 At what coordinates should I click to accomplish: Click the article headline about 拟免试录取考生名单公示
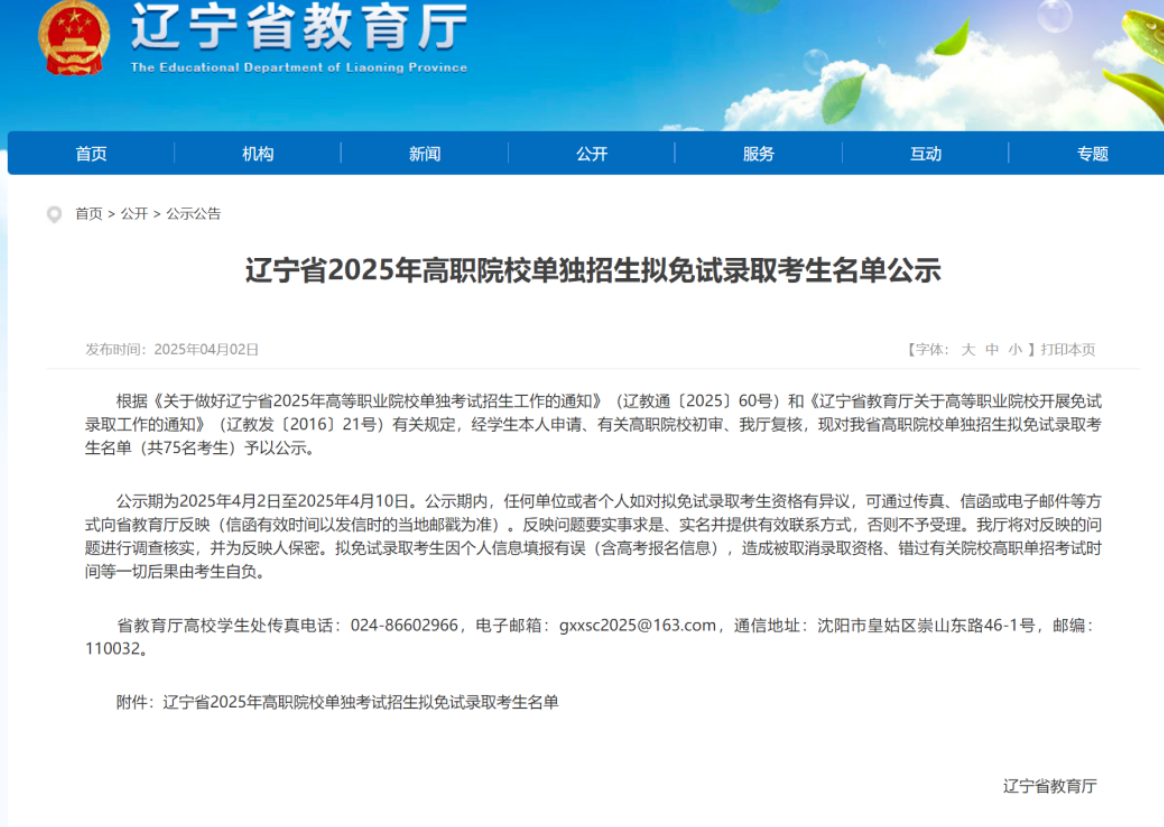(x=593, y=271)
